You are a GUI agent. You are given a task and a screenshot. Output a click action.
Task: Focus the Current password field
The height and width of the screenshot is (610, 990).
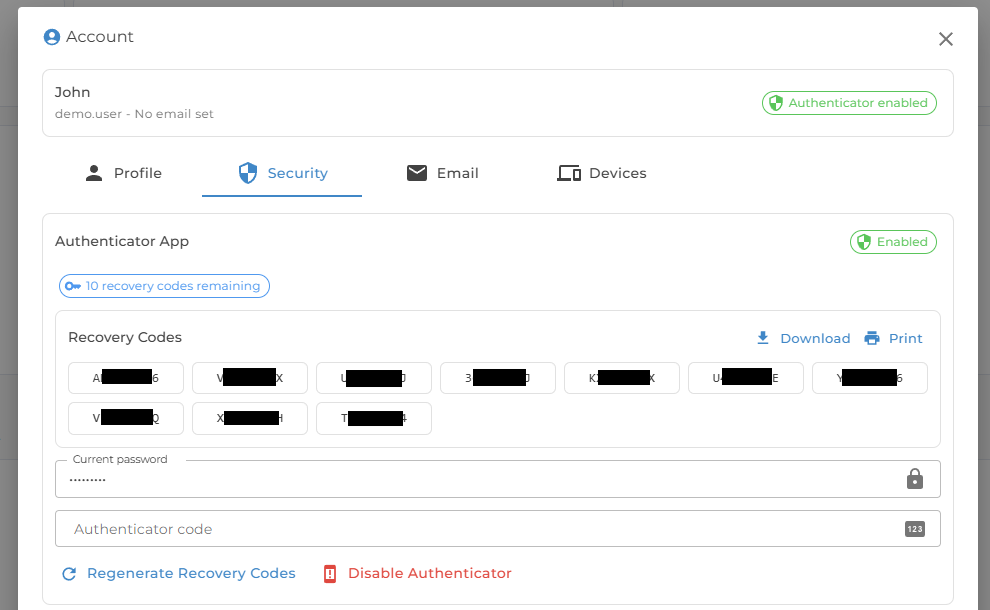(x=498, y=479)
